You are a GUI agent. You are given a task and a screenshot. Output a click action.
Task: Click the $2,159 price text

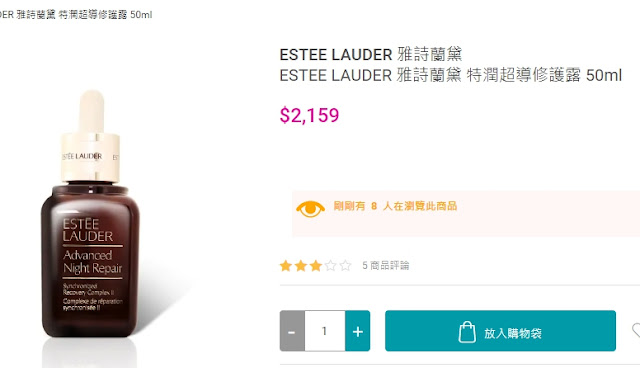309,115
